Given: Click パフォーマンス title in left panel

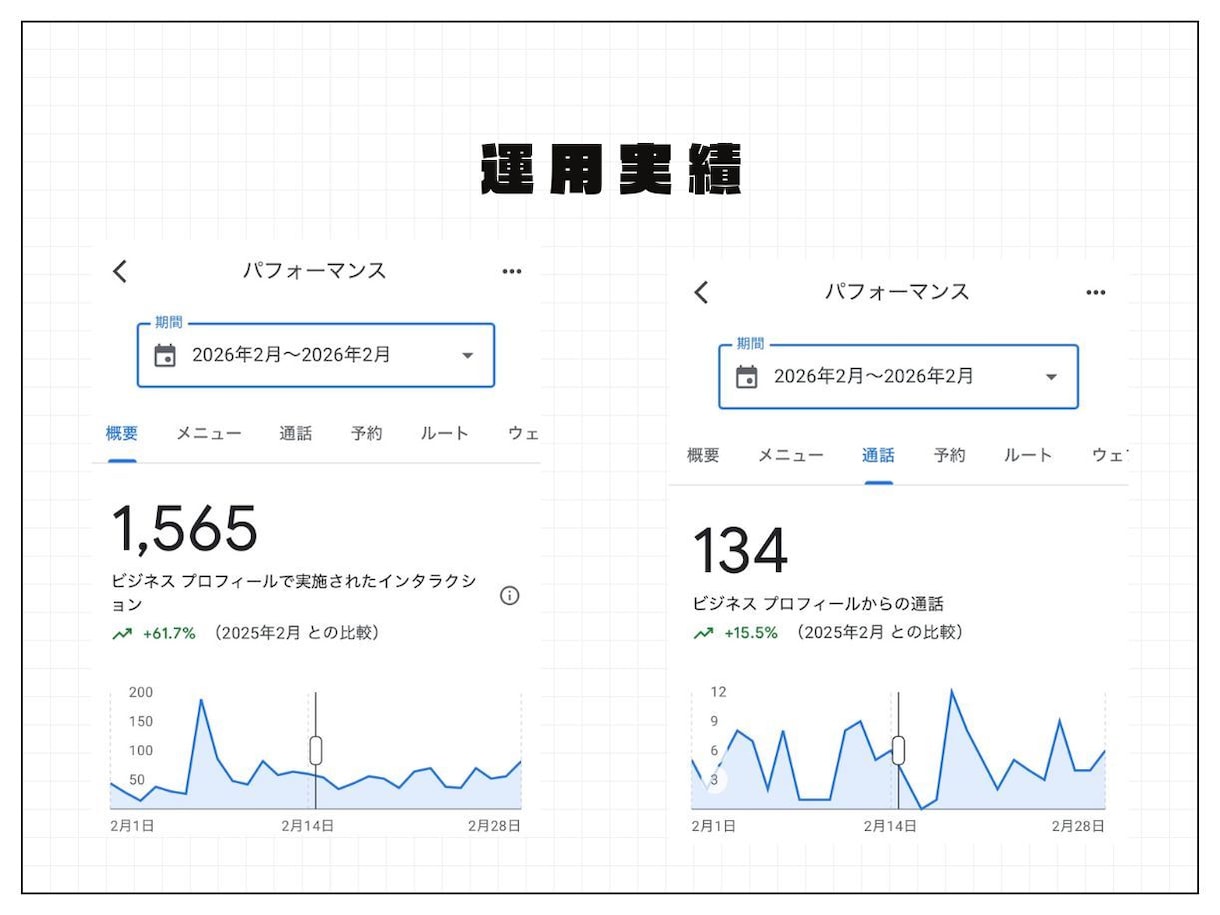Looking at the screenshot, I should click(x=314, y=271).
